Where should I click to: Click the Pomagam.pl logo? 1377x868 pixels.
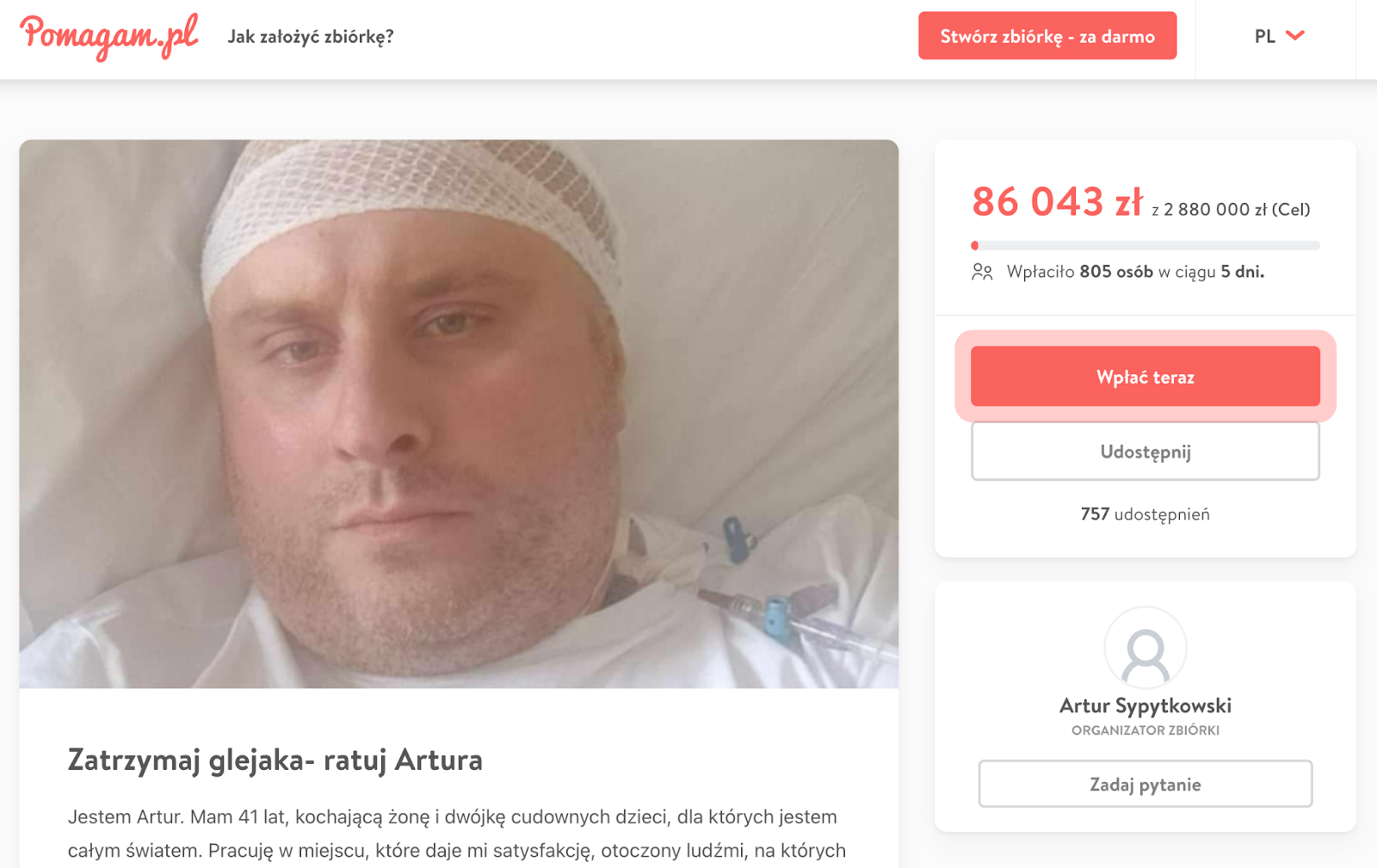point(109,37)
